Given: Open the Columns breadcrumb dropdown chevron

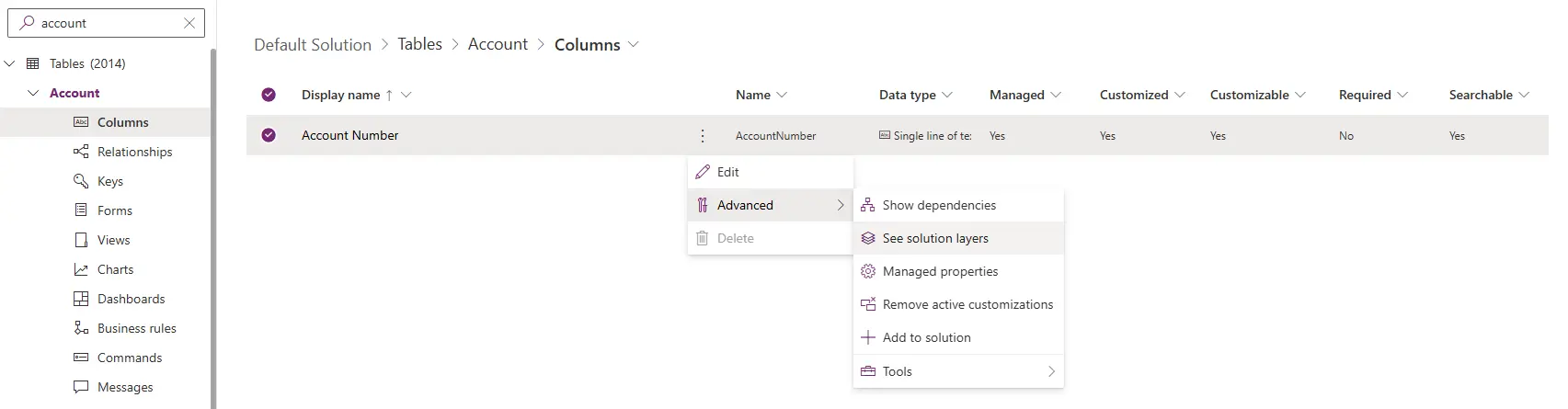Looking at the screenshot, I should point(633,44).
